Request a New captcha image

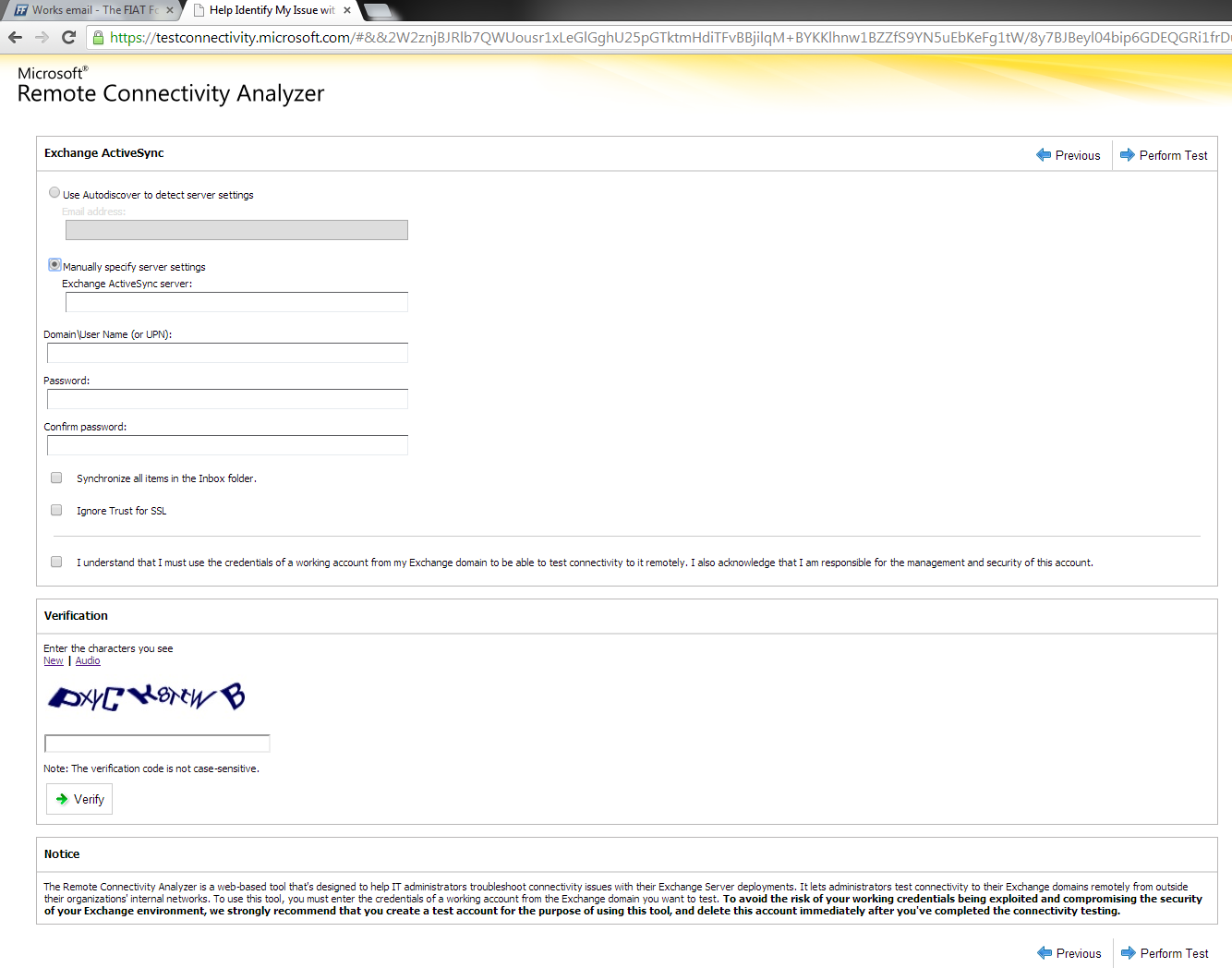pos(54,660)
